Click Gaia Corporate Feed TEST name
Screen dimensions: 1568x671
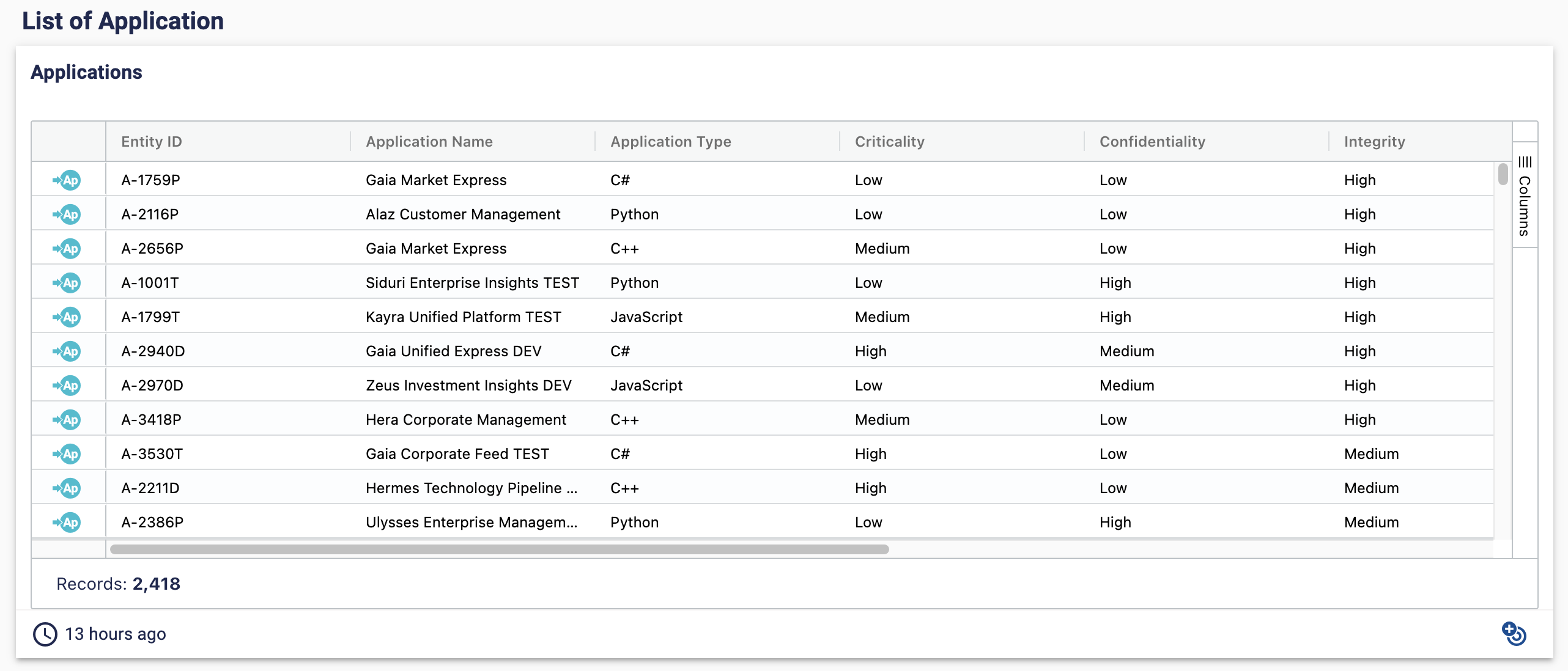tap(457, 454)
